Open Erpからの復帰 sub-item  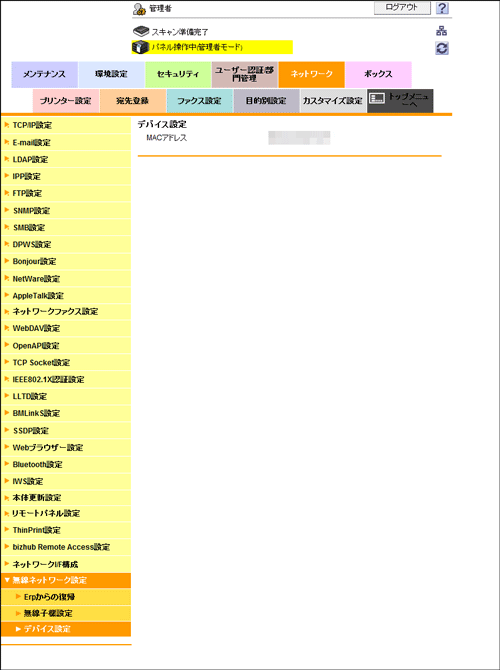click(x=66, y=597)
